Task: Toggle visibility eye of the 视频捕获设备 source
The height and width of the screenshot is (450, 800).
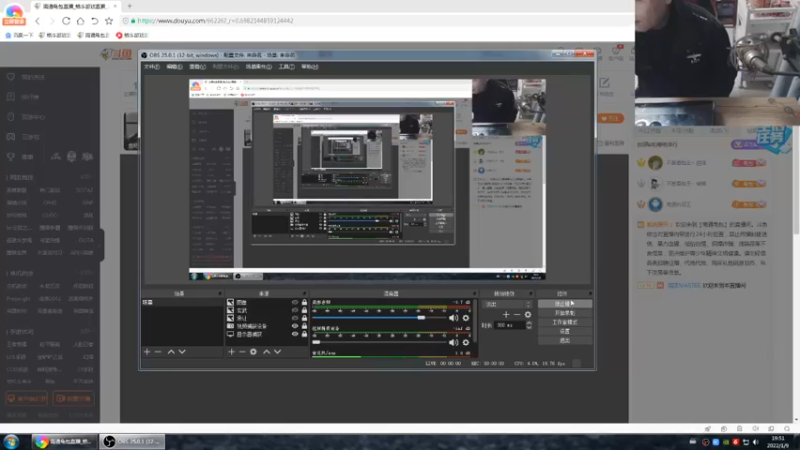Action: pyautogui.click(x=295, y=326)
